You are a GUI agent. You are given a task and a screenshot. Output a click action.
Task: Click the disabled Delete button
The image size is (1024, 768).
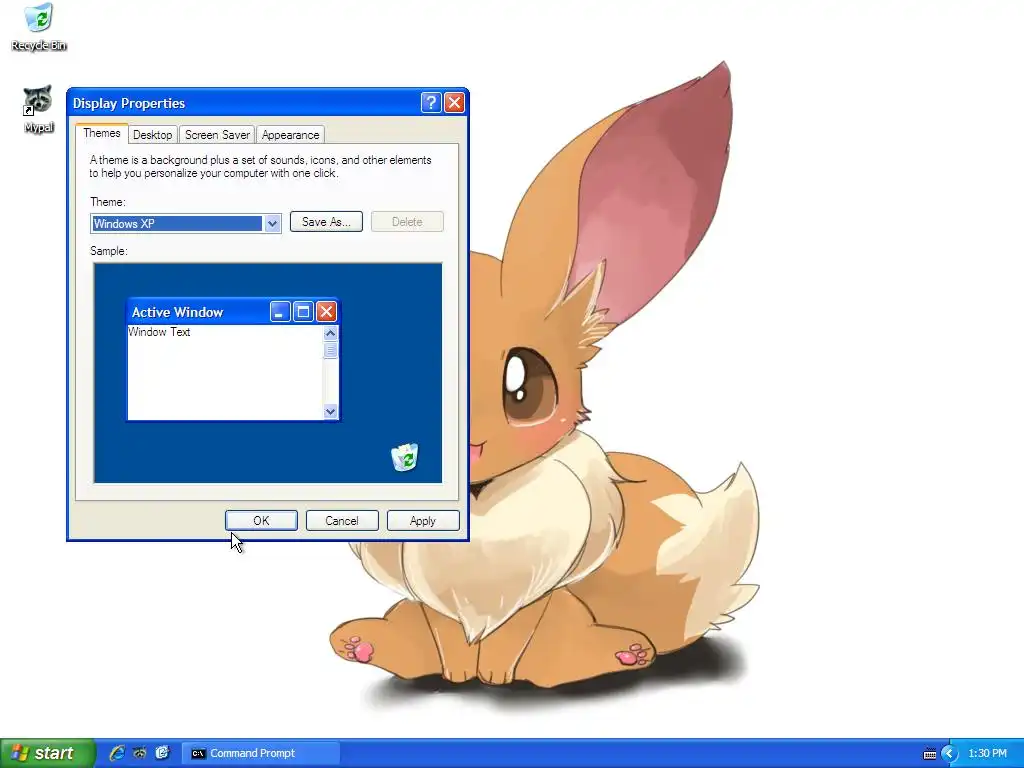click(x=407, y=221)
